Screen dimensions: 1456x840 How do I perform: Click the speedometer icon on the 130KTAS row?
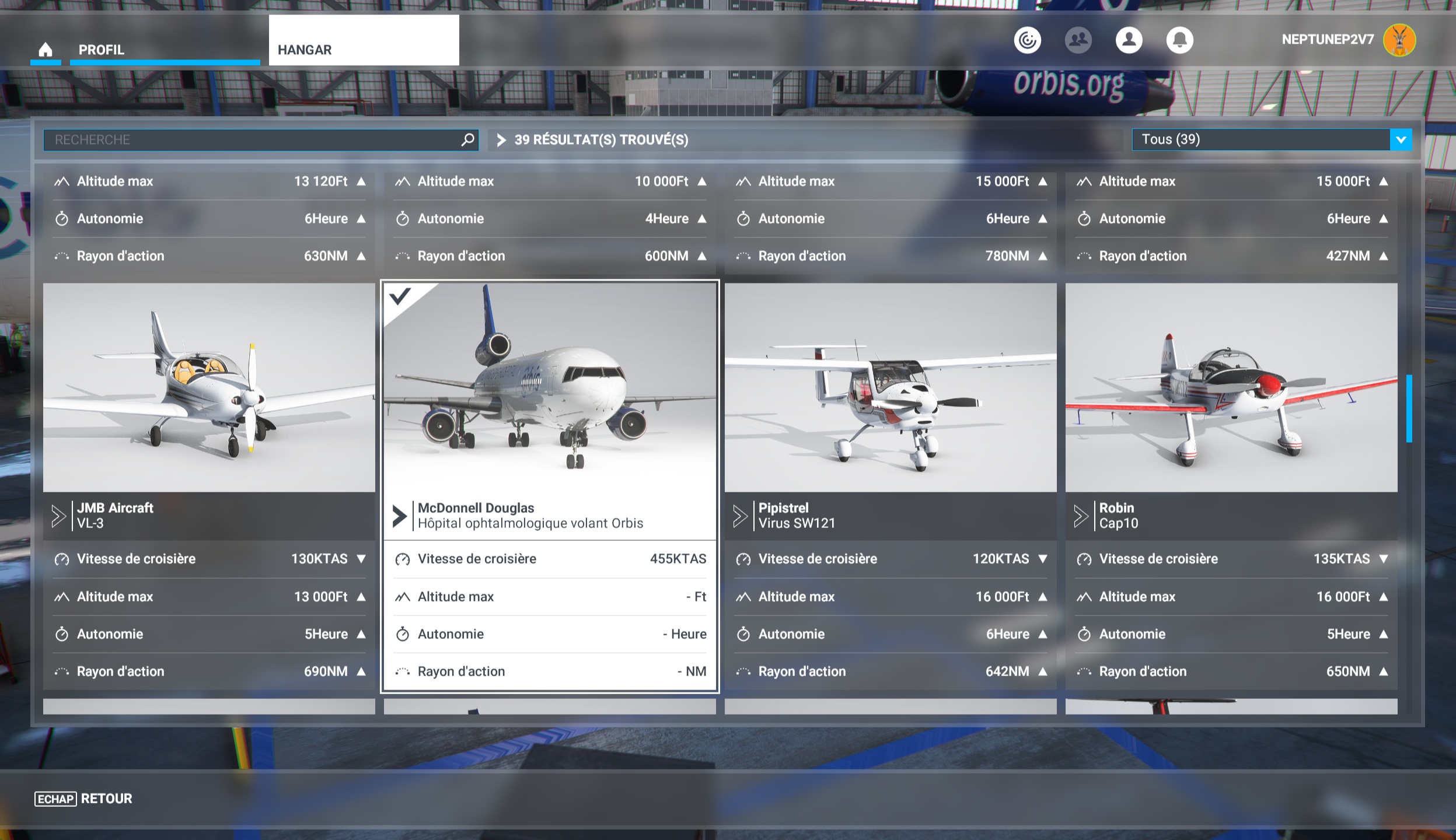62,559
